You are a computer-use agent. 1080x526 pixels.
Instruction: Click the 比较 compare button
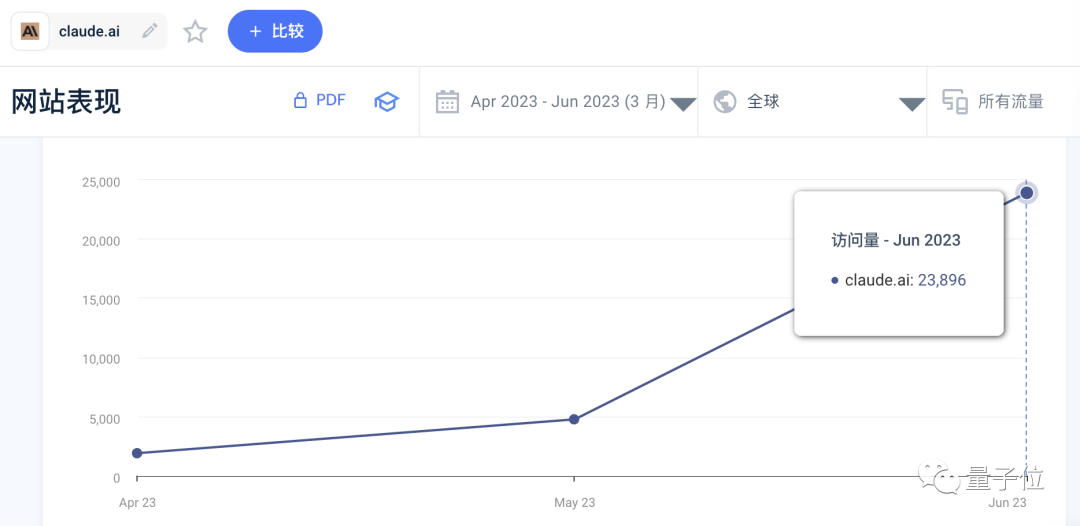coord(275,31)
